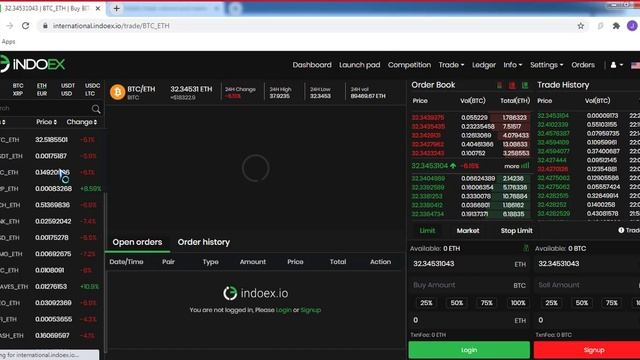Set buy amount to 50%
Viewport: 640px width, 360px height.
point(457,303)
